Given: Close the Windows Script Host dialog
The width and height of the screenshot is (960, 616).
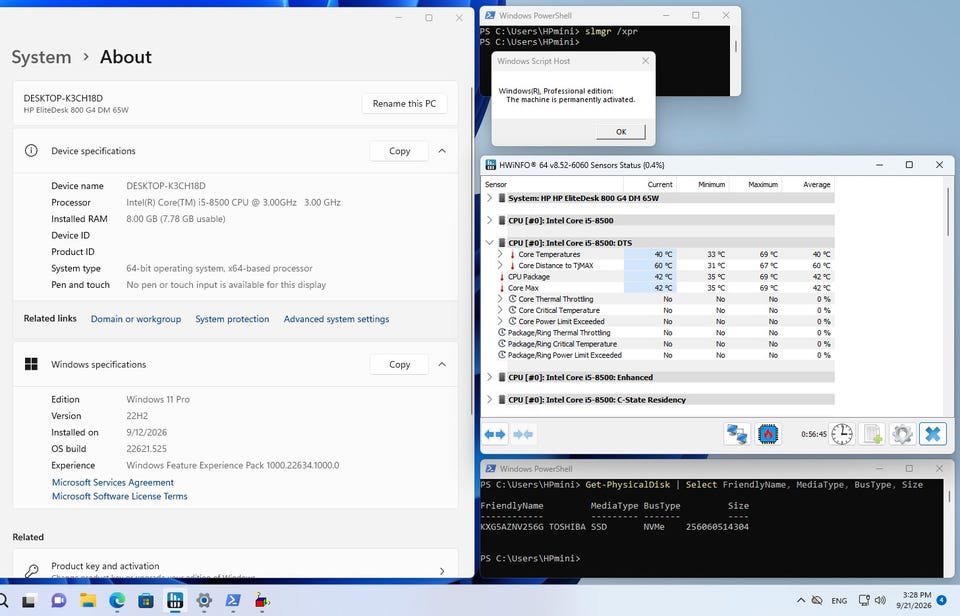Looking at the screenshot, I should pos(645,61).
